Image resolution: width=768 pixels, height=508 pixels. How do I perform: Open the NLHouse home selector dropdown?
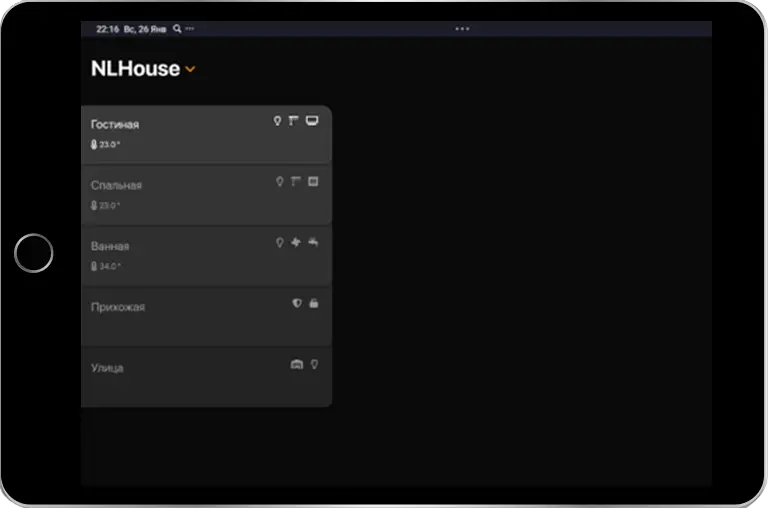191,70
